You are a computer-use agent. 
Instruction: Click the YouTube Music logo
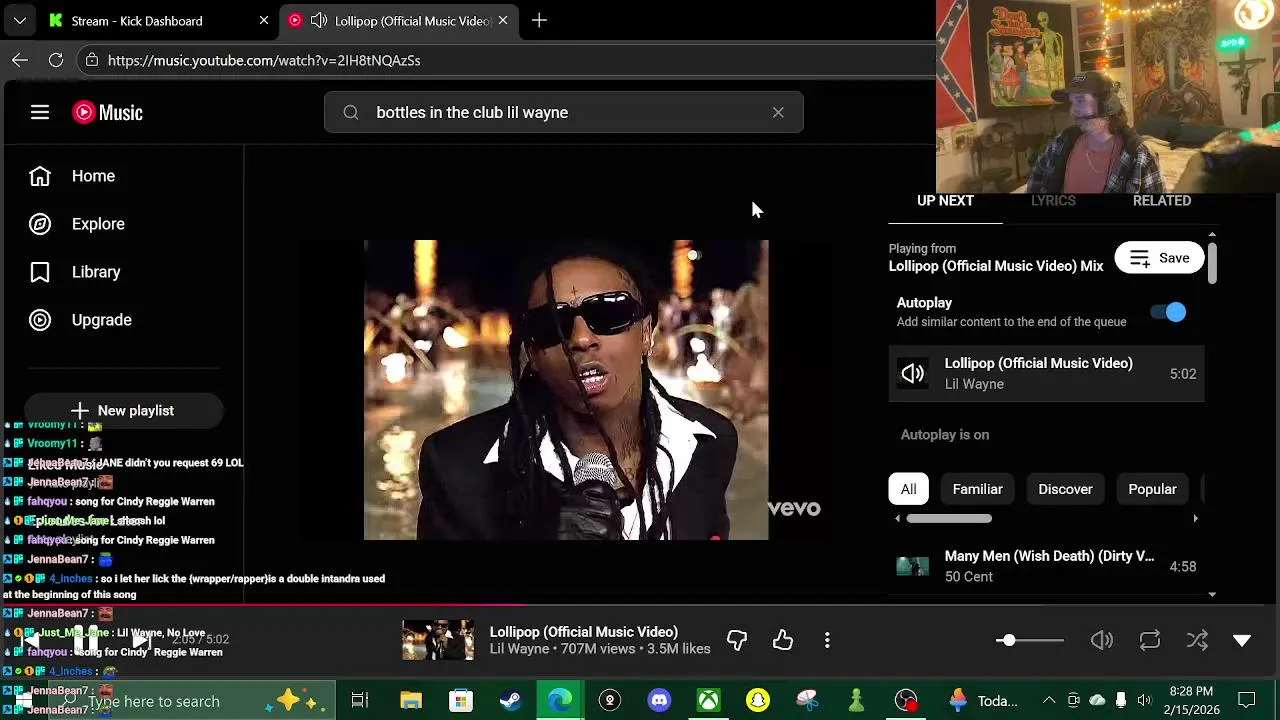point(108,113)
